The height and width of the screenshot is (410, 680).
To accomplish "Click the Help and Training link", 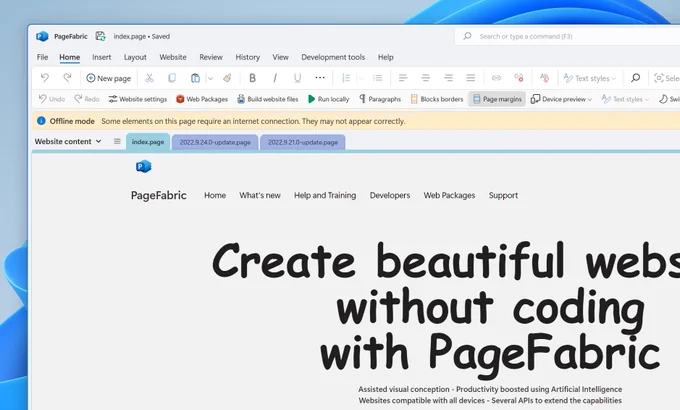I will point(325,195).
